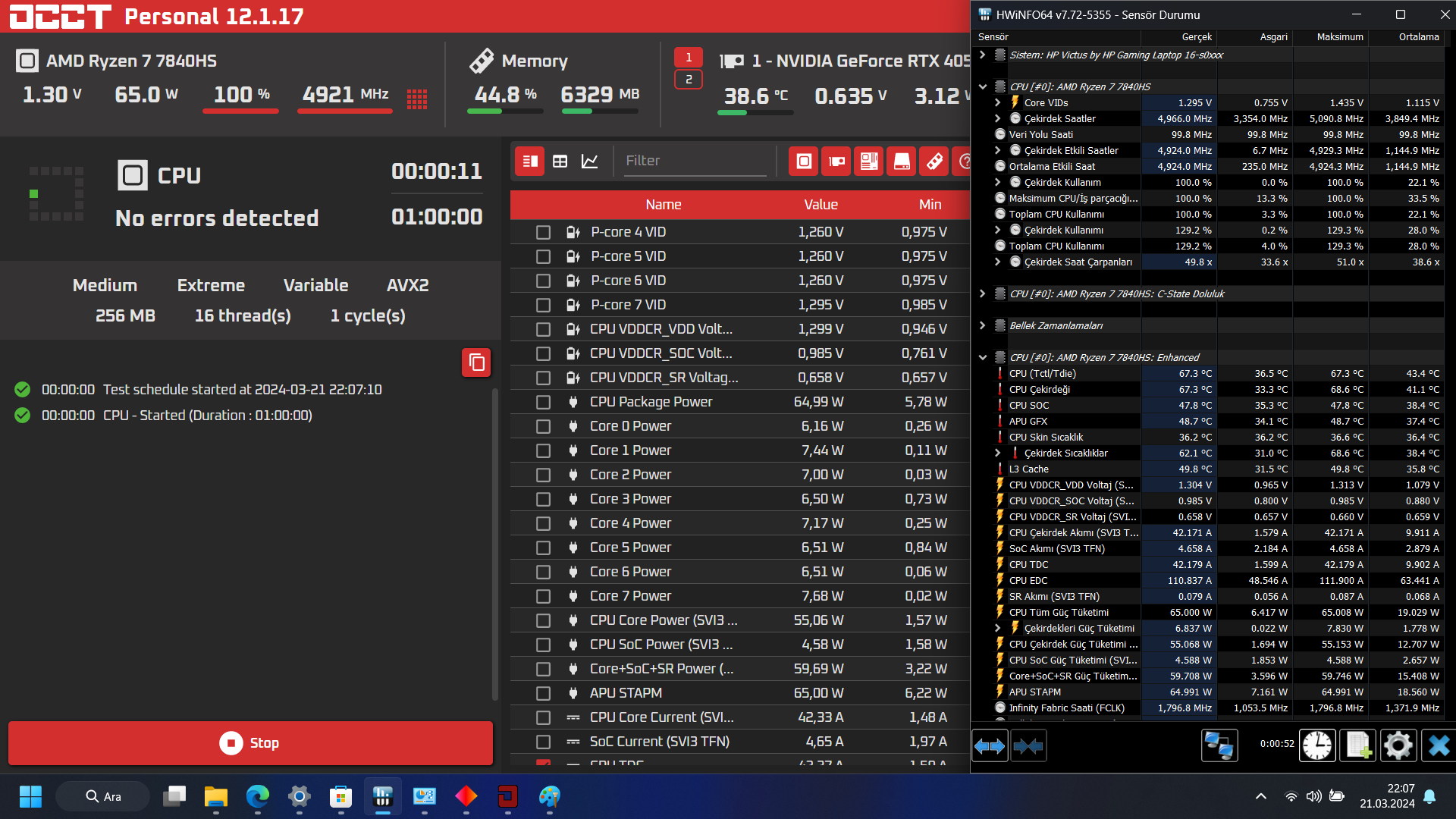Check the CPU Package Power checkbox

(x=543, y=402)
